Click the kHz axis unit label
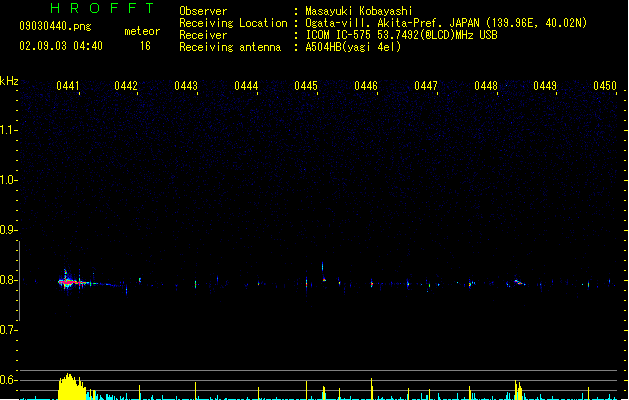This screenshot has height=400, width=629. click(x=9, y=81)
